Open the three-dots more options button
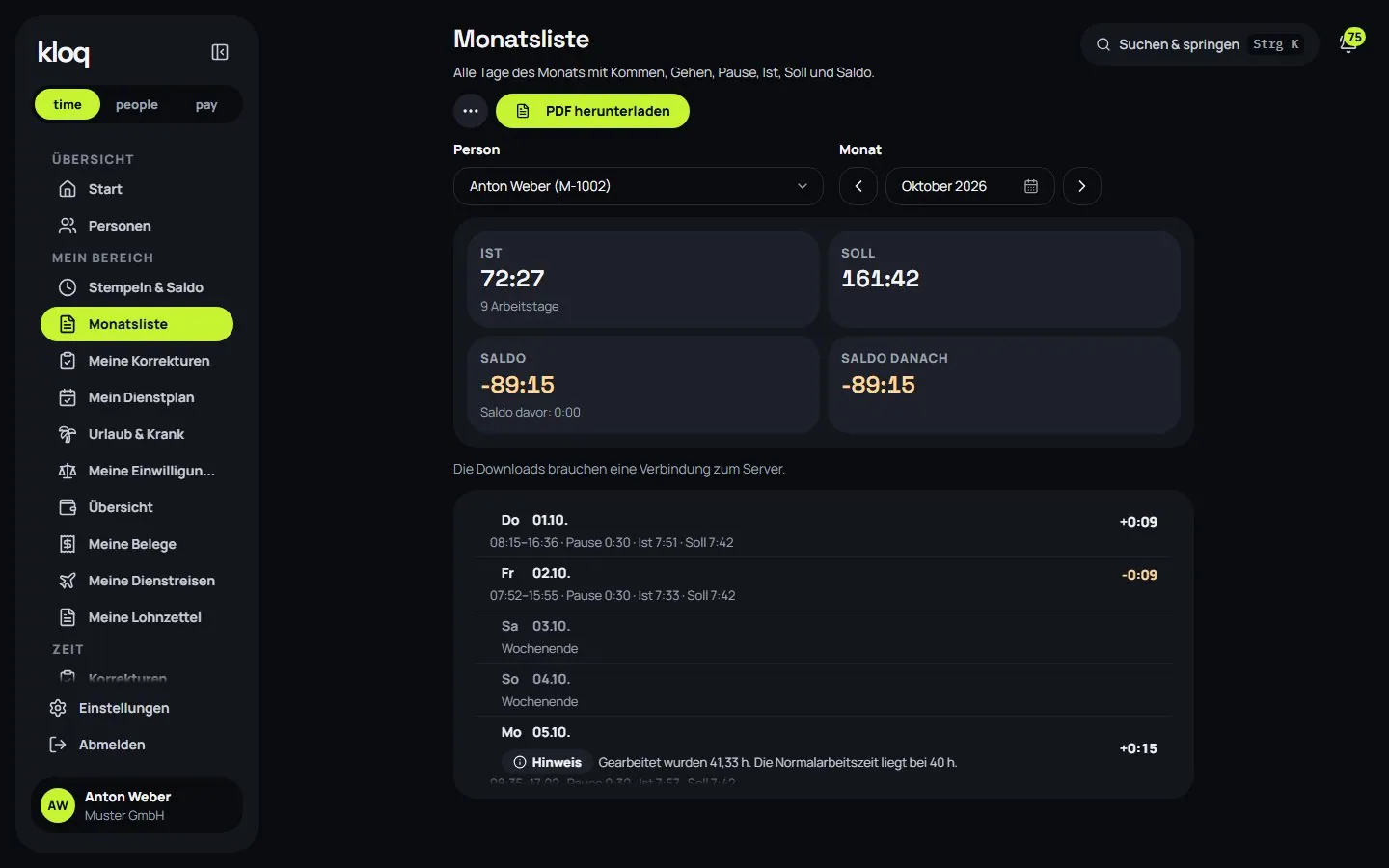Viewport: 1389px width, 868px height. [x=470, y=111]
